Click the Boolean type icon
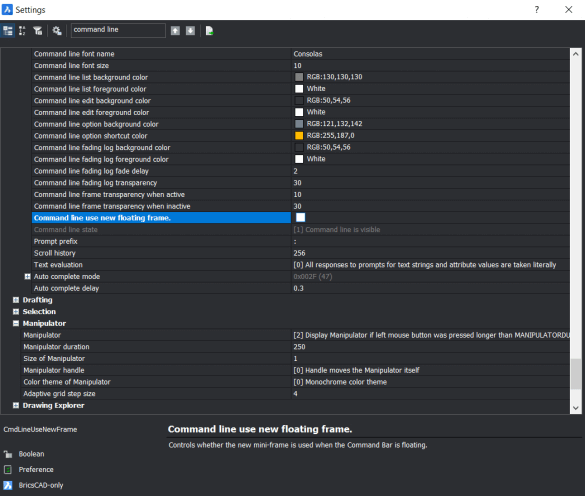The height and width of the screenshot is (496, 585). point(8,454)
